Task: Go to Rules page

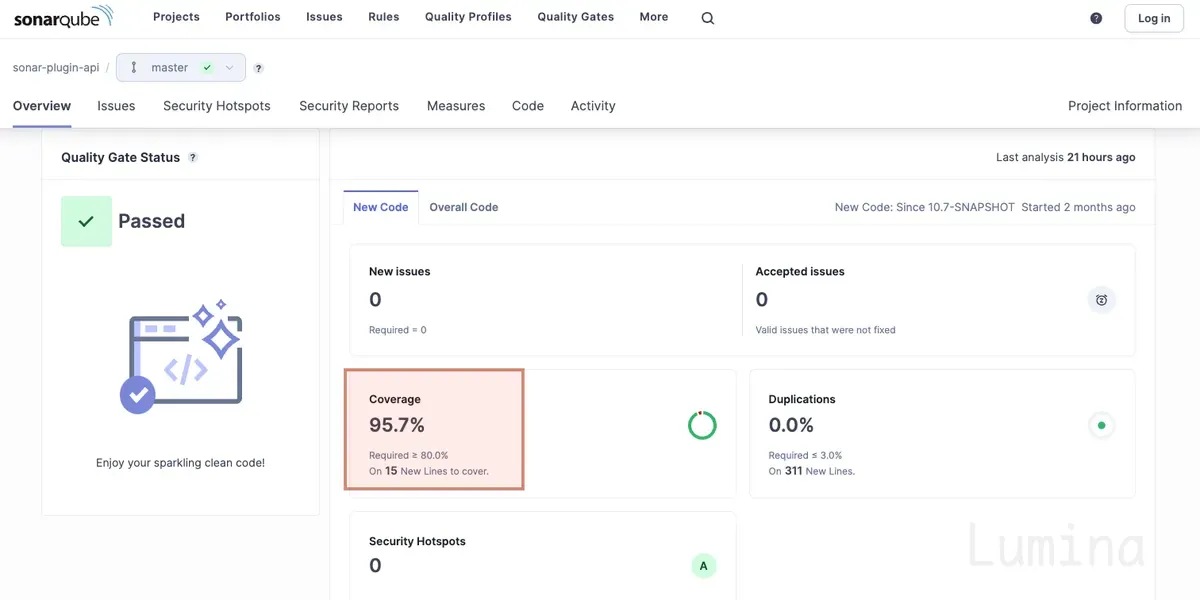Action: click(383, 17)
